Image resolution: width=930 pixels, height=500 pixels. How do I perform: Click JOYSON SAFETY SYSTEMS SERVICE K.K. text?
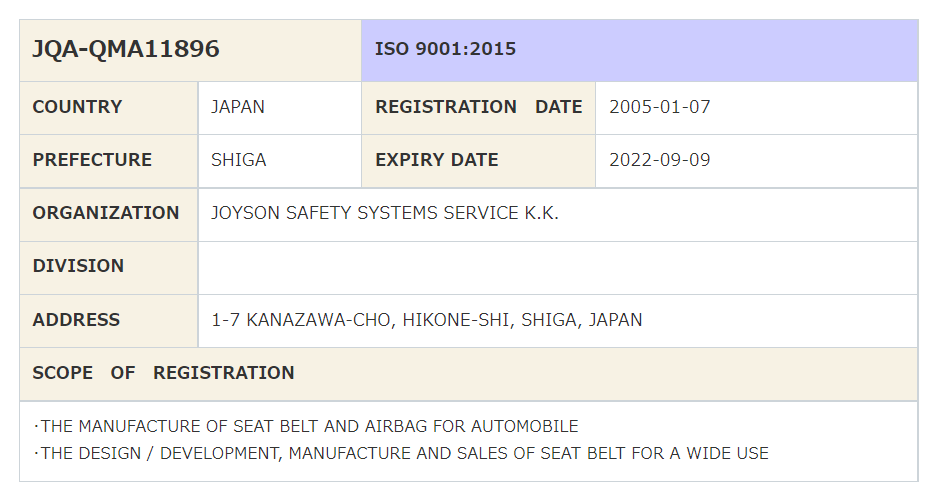385,213
